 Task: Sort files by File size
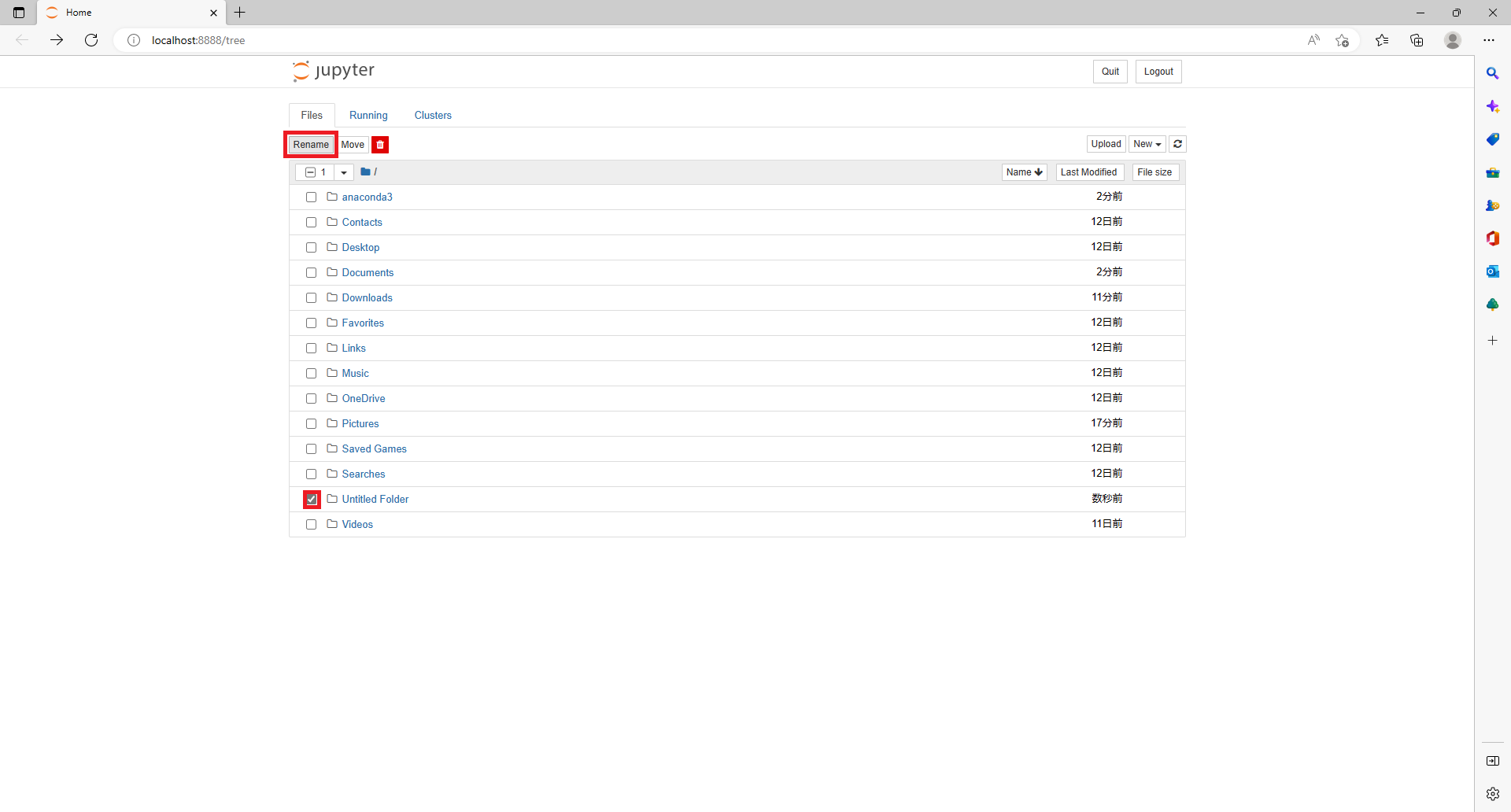point(1154,172)
